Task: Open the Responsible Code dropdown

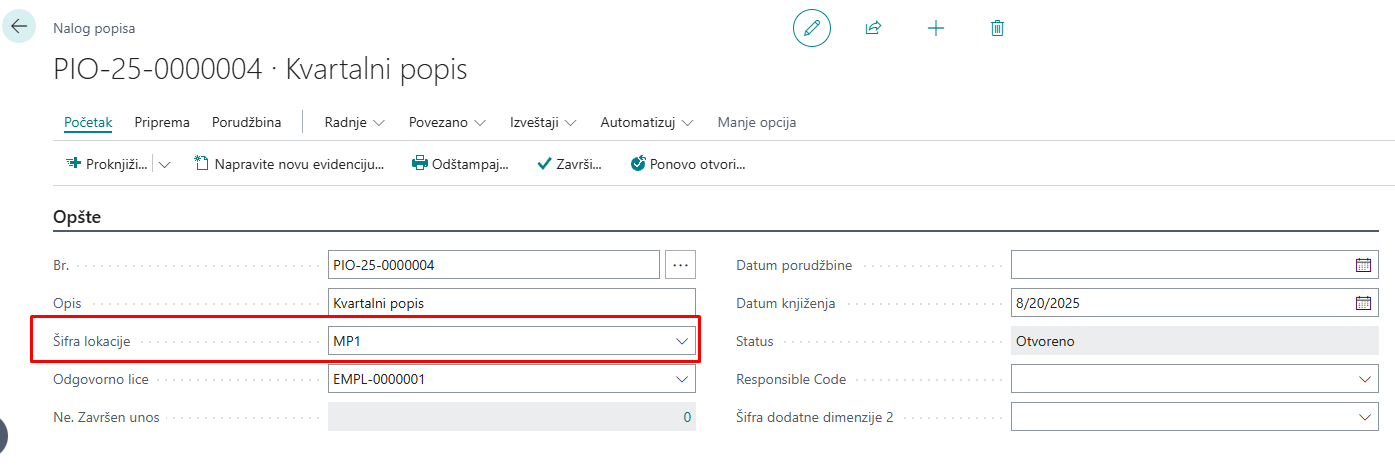Action: pyautogui.click(x=1366, y=379)
